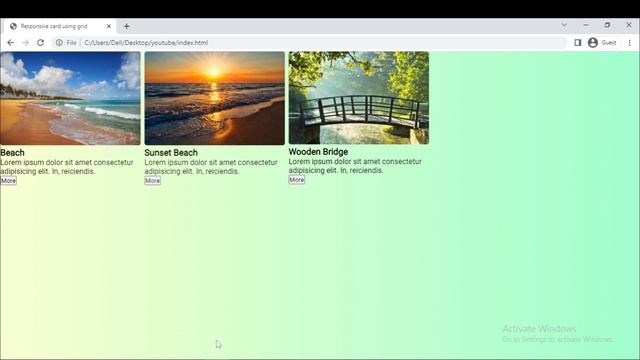The image size is (640, 360).
Task: Open a new tab with plus icon
Action: [x=127, y=26]
